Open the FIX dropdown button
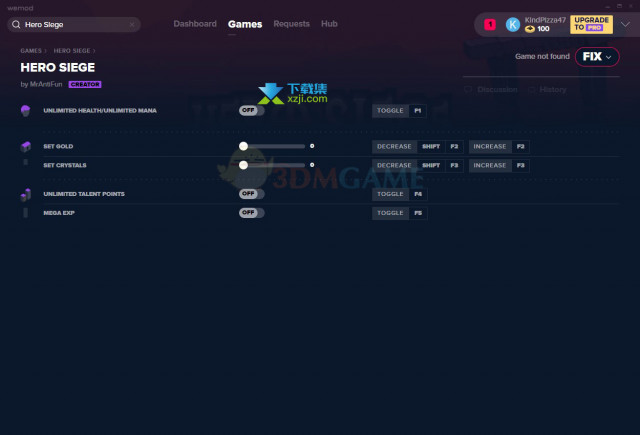640x435 pixels. point(597,57)
